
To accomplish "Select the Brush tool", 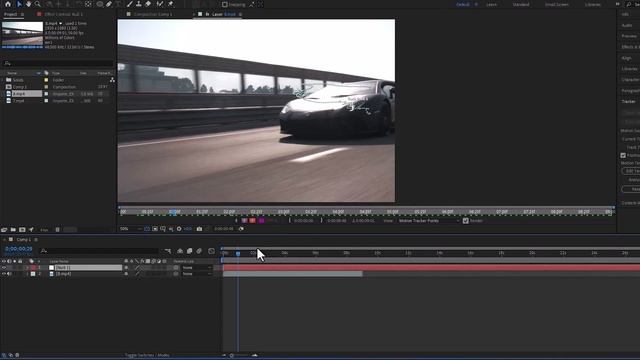I will point(129,4).
